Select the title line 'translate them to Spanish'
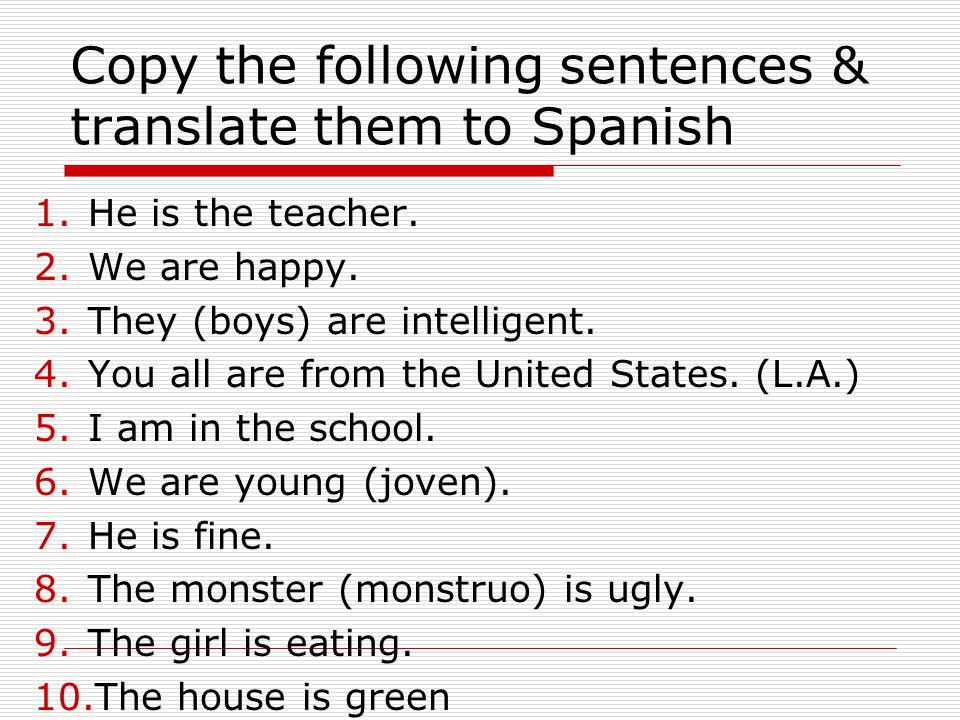 pos(402,127)
